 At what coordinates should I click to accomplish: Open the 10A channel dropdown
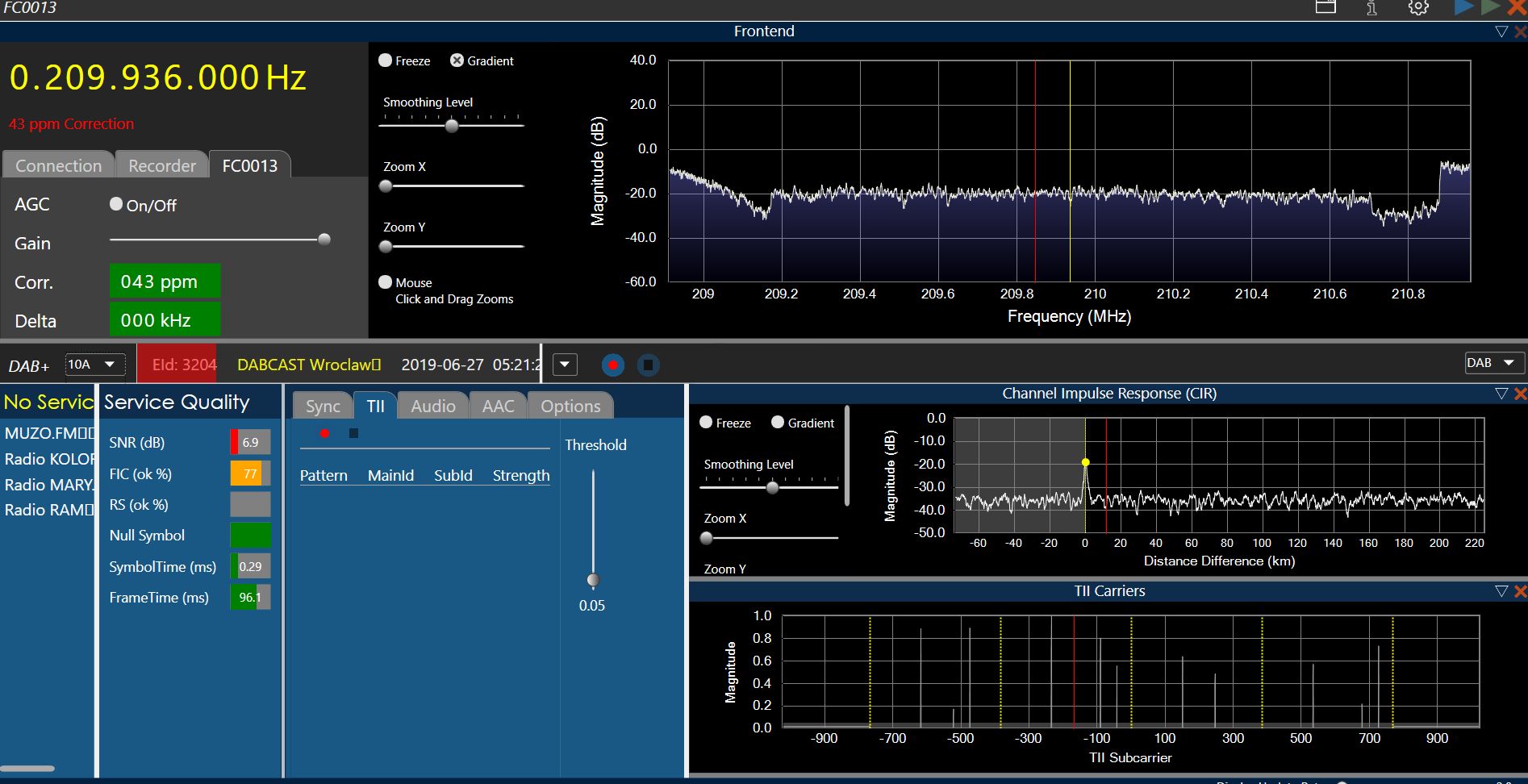(x=95, y=365)
